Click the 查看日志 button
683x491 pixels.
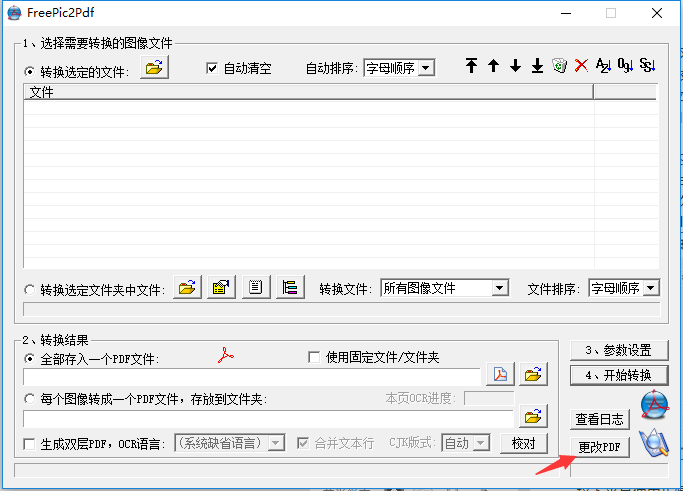pos(600,419)
